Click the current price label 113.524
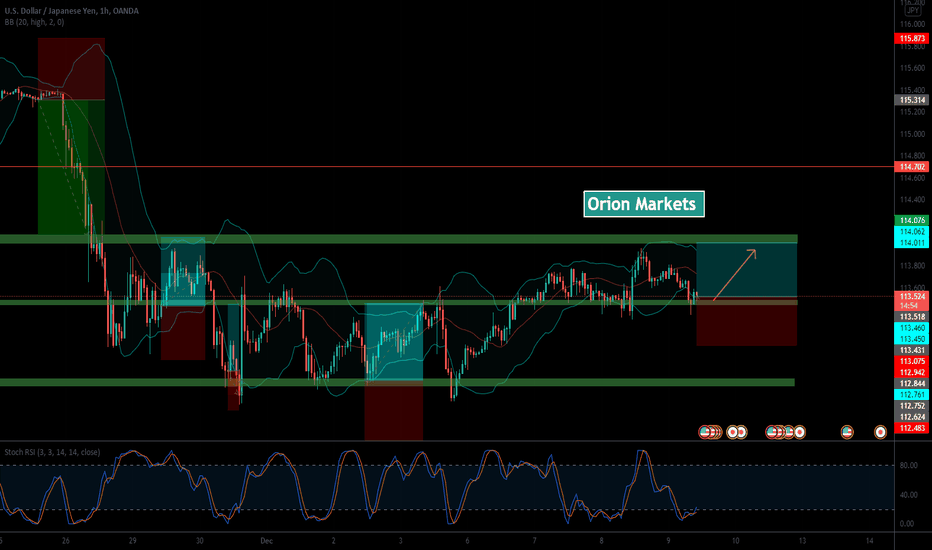 pos(912,296)
